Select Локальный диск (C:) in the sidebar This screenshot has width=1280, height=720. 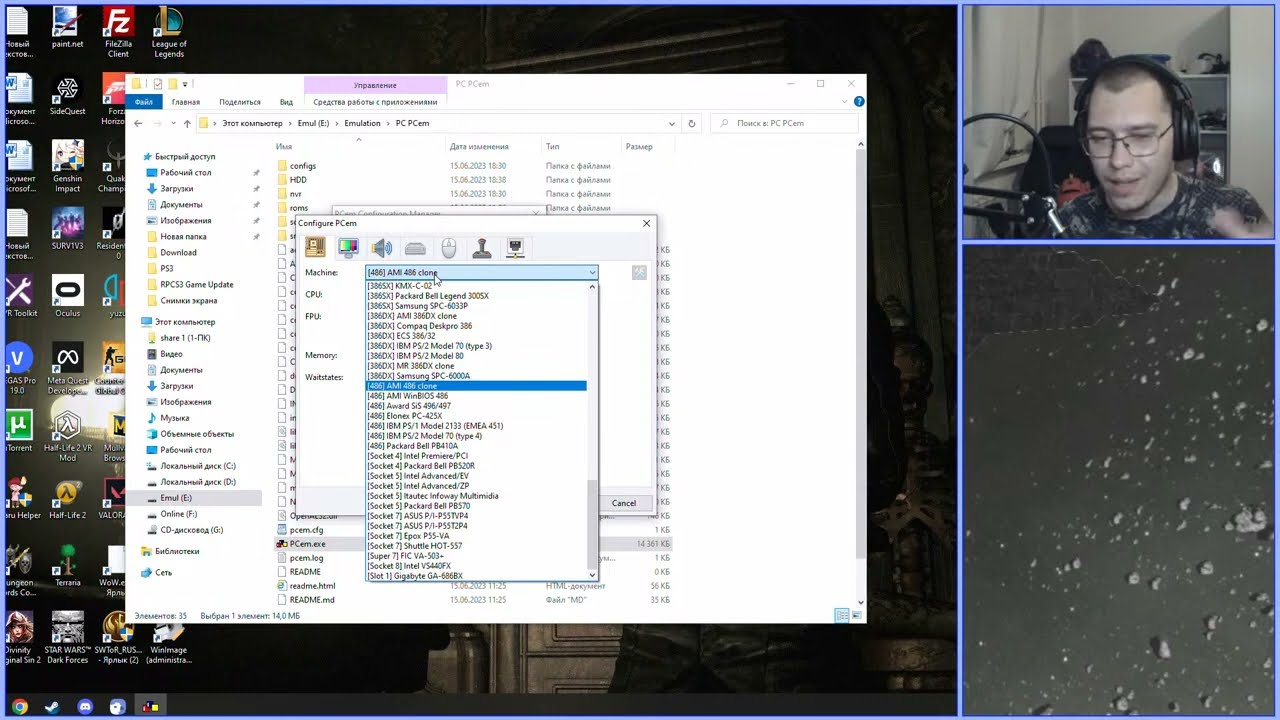pyautogui.click(x=198, y=466)
